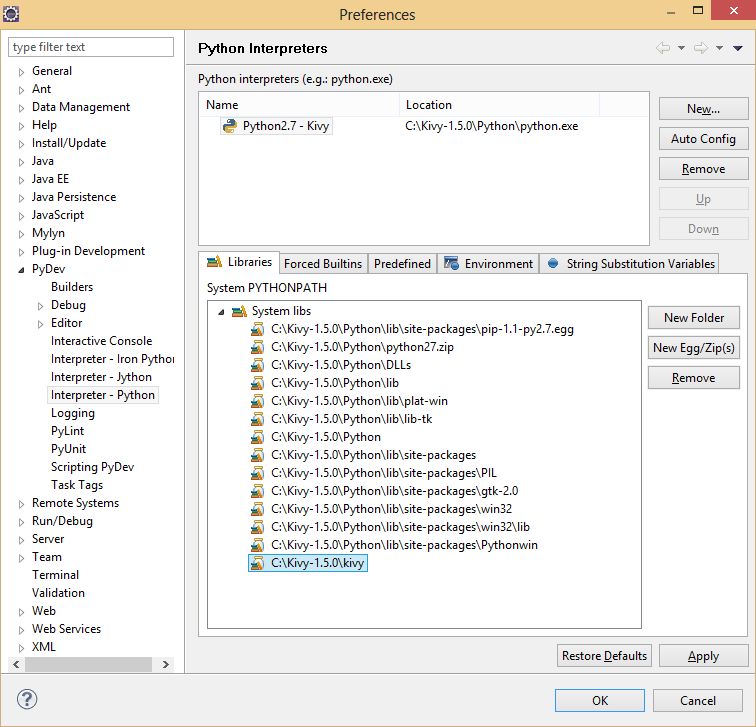Click the library icon for lib\plat-win
Image resolution: width=756 pixels, height=727 pixels.
pyautogui.click(x=257, y=402)
